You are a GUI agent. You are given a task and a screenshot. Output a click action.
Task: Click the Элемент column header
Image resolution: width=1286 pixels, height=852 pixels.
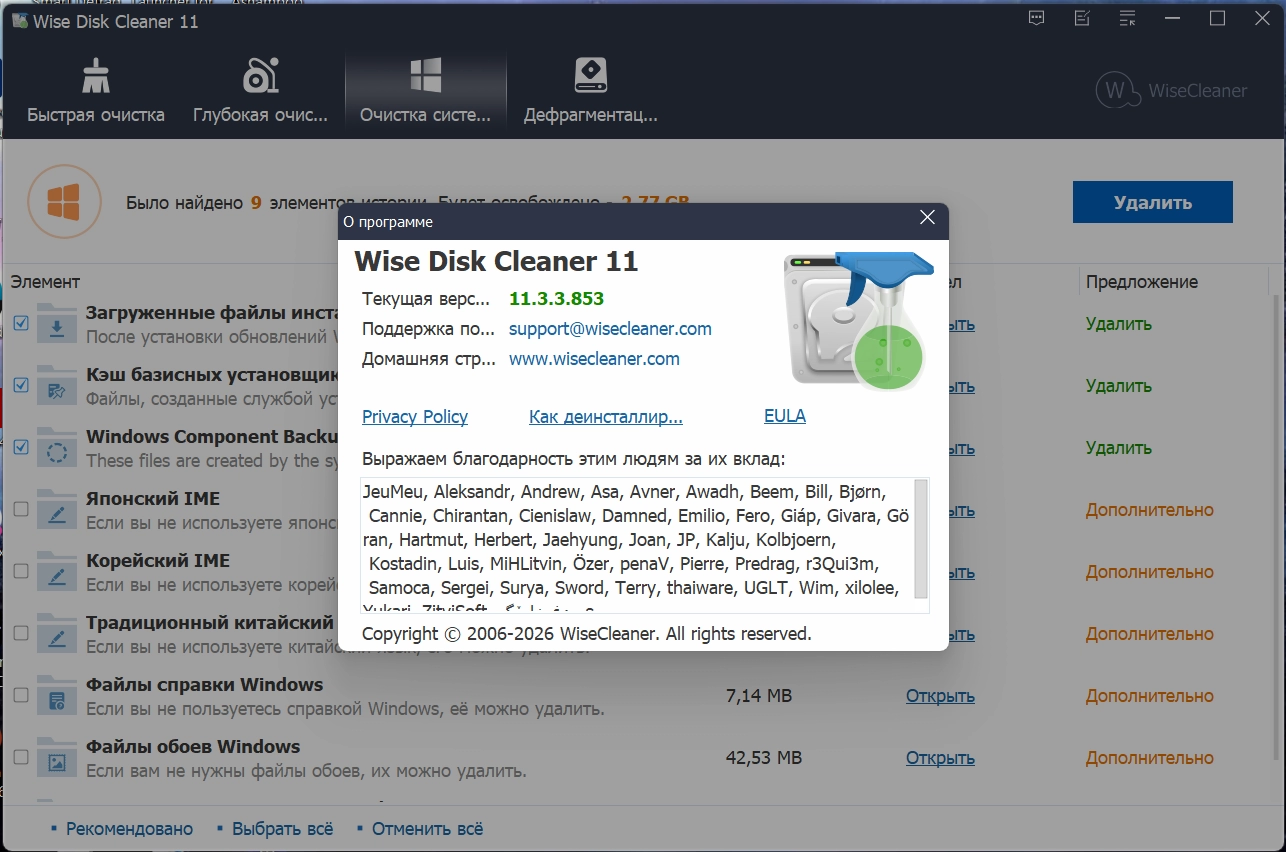click(x=45, y=282)
